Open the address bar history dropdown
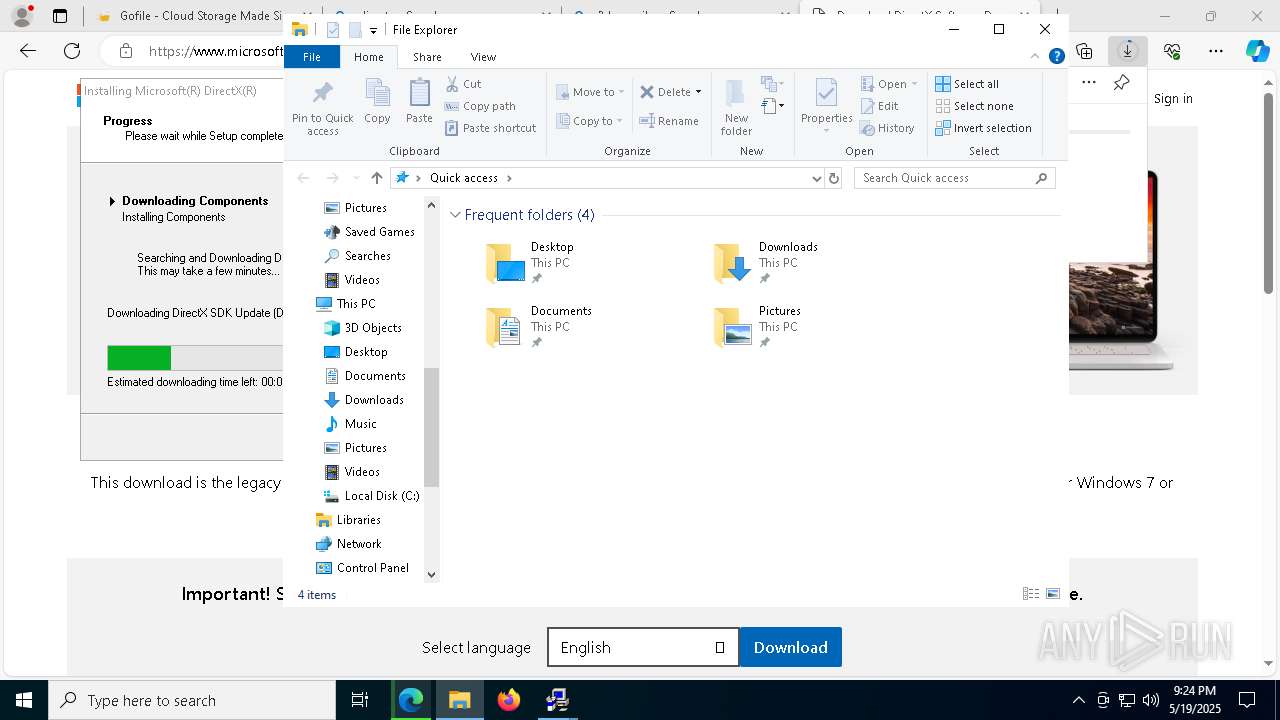1280x720 pixels. pos(817,178)
